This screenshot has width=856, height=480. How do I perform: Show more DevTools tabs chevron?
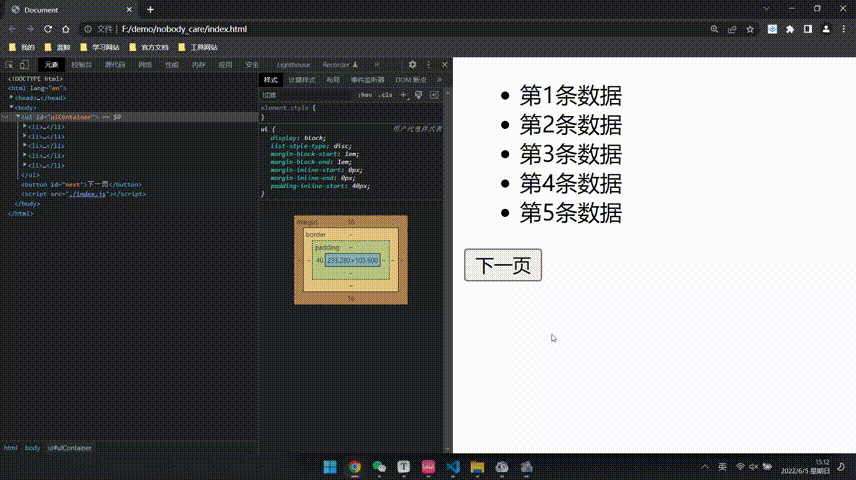(376, 64)
